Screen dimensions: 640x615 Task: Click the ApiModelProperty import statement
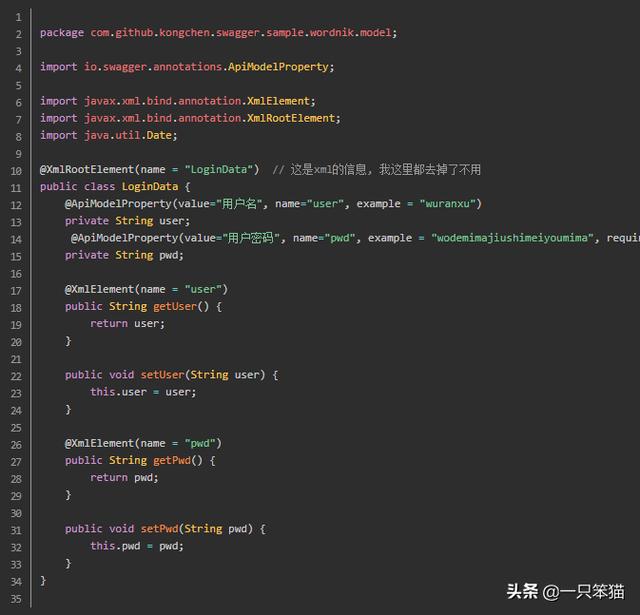coord(187,67)
